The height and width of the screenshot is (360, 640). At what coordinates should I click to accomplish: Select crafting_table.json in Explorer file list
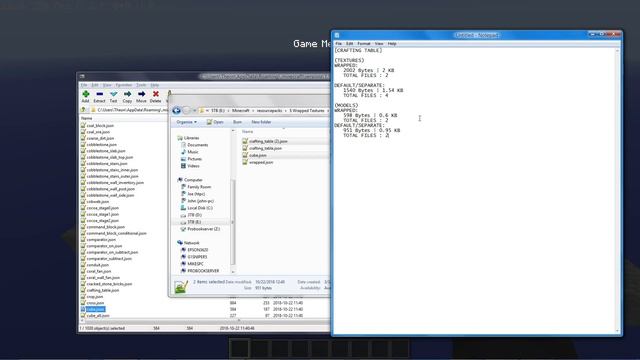262,148
